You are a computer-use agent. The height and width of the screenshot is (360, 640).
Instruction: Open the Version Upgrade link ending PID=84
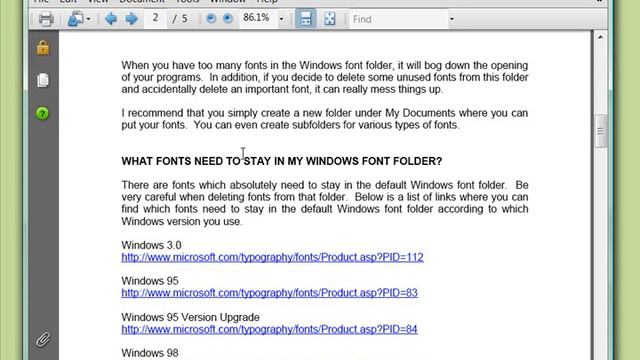click(269, 329)
